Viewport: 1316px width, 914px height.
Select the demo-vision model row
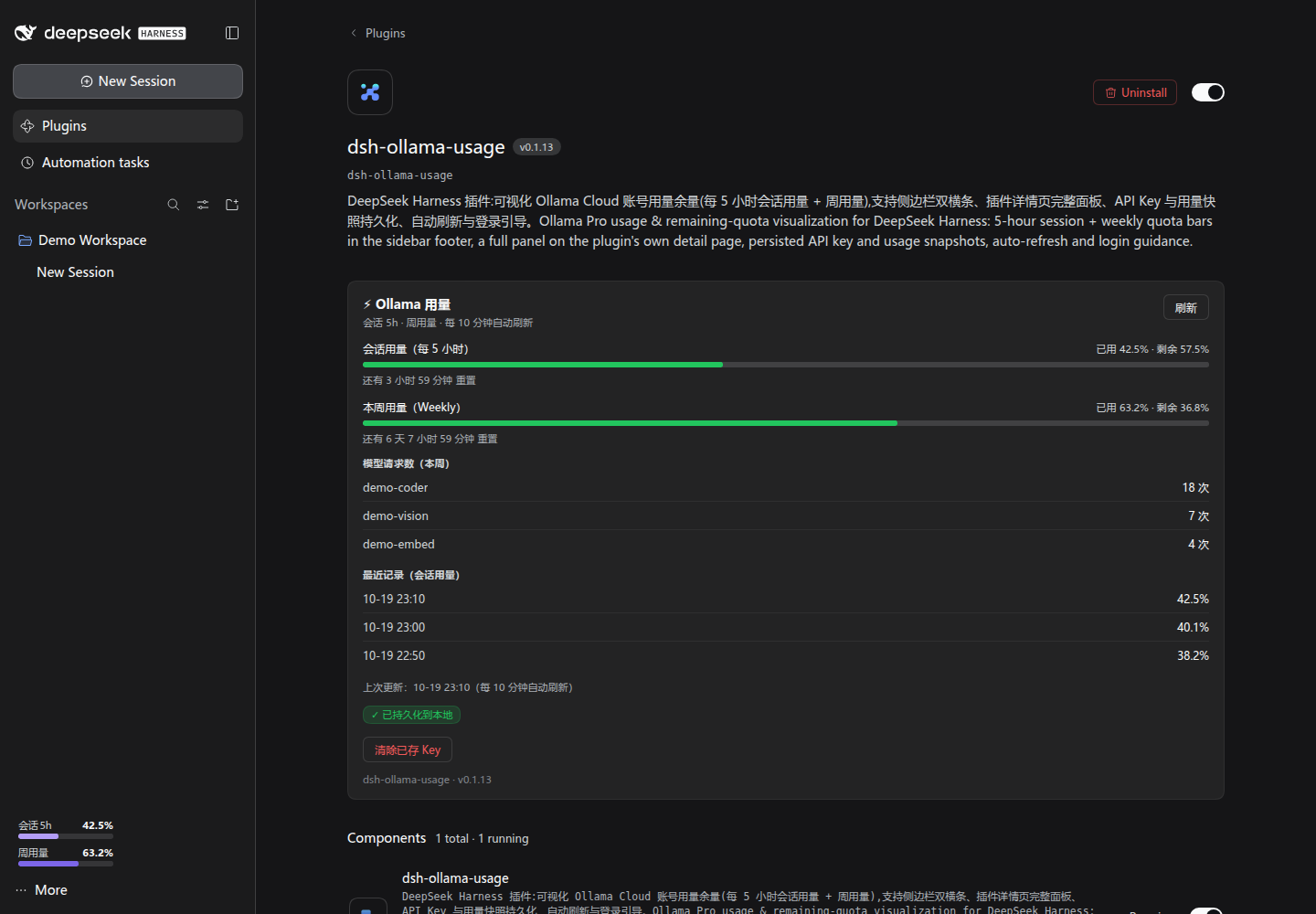coord(786,516)
